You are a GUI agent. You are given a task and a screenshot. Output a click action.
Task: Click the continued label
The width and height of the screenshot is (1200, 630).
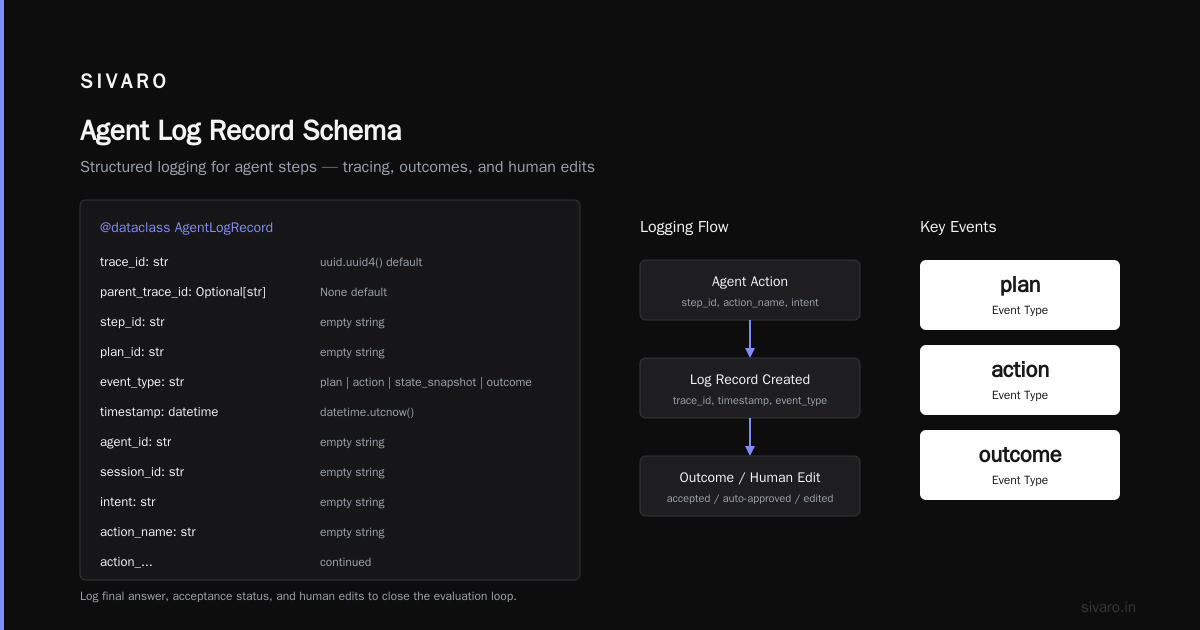point(345,562)
